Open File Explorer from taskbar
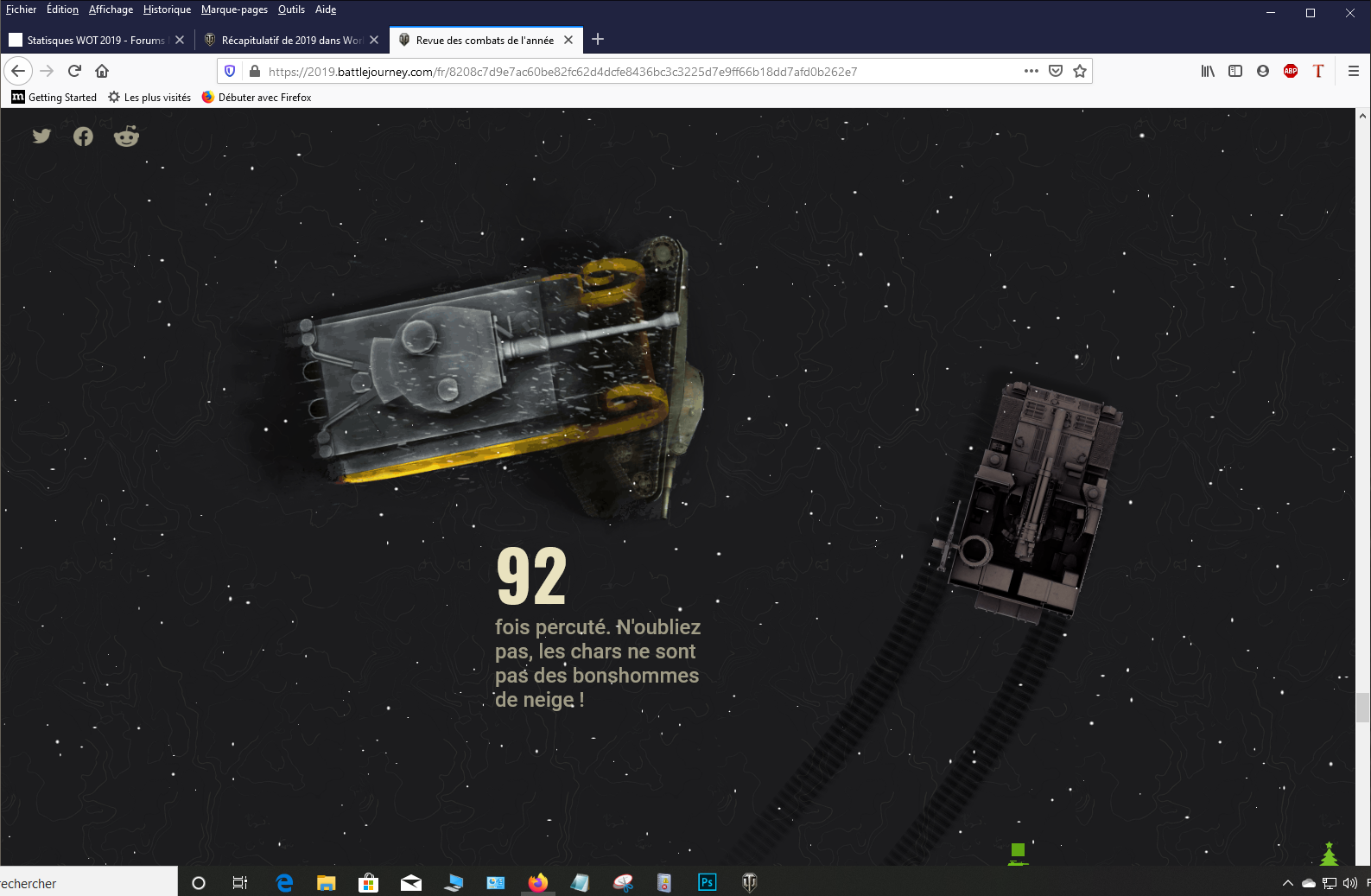1371x896 pixels. [x=326, y=882]
